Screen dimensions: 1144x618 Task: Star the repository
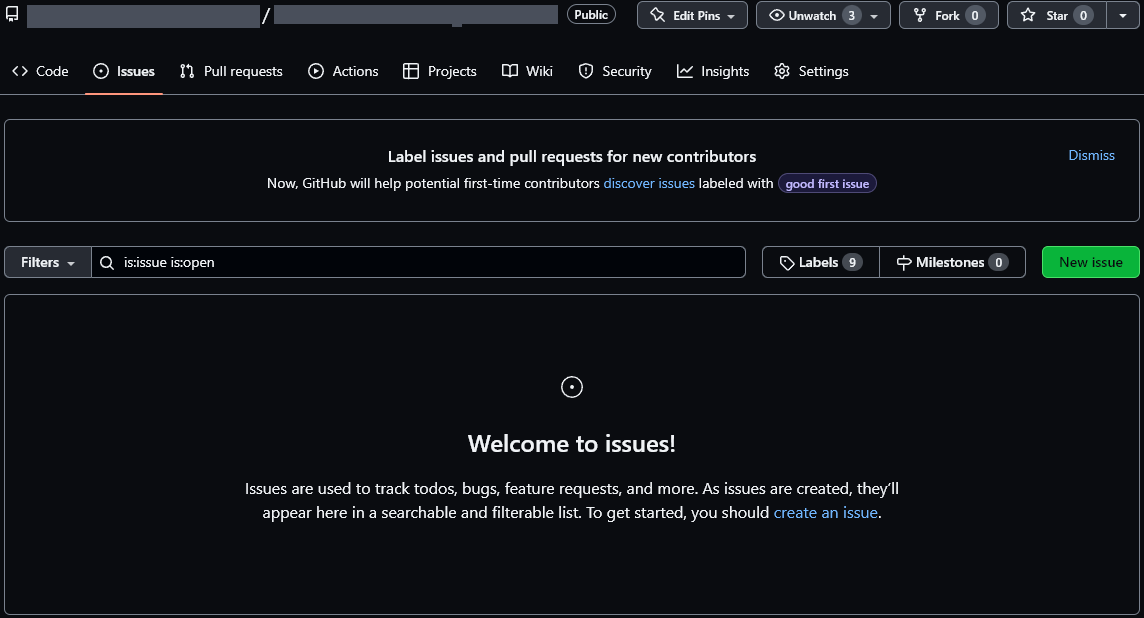pos(1057,15)
